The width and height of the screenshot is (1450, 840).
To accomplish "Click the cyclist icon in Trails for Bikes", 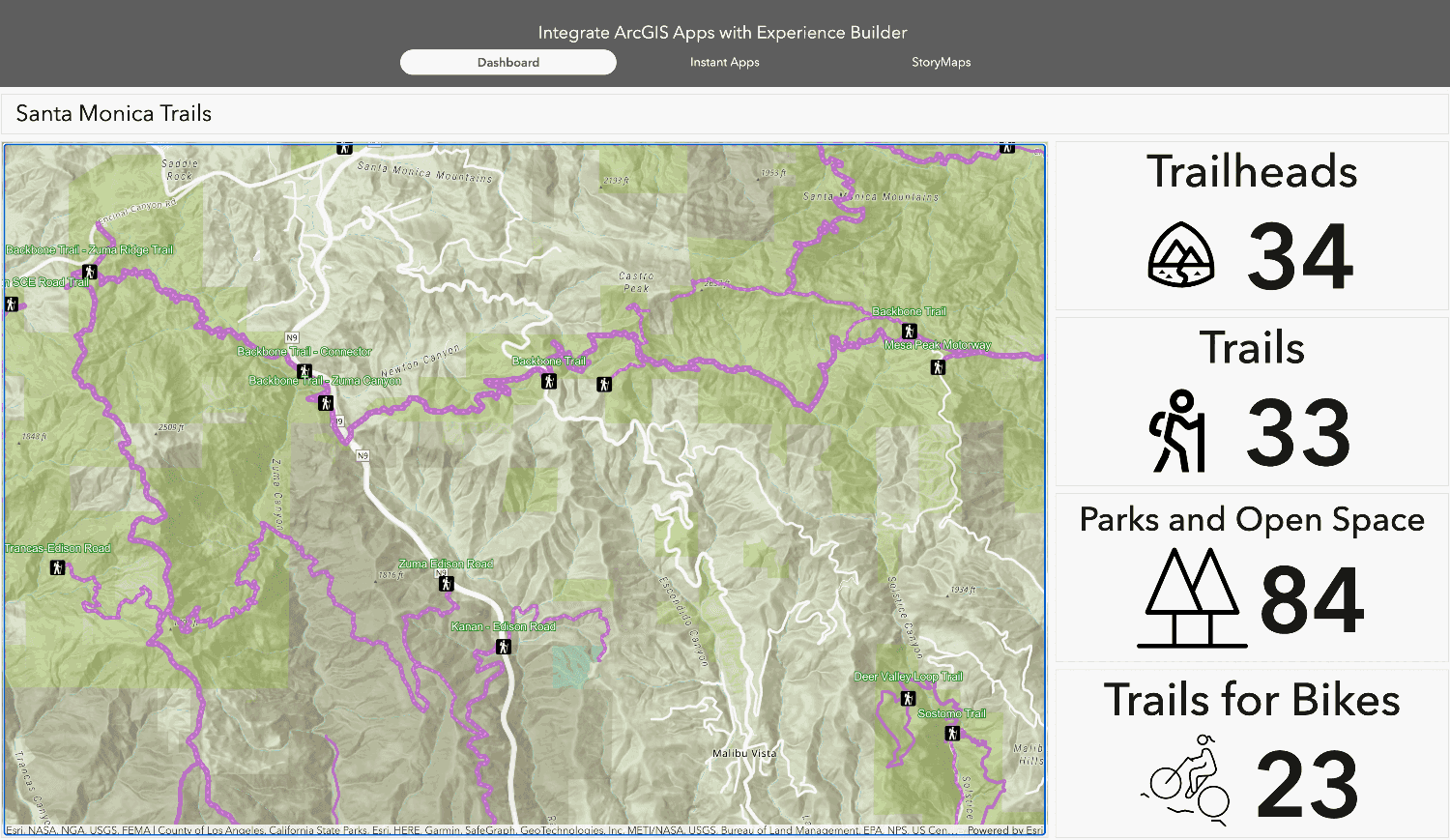I will (x=1186, y=779).
